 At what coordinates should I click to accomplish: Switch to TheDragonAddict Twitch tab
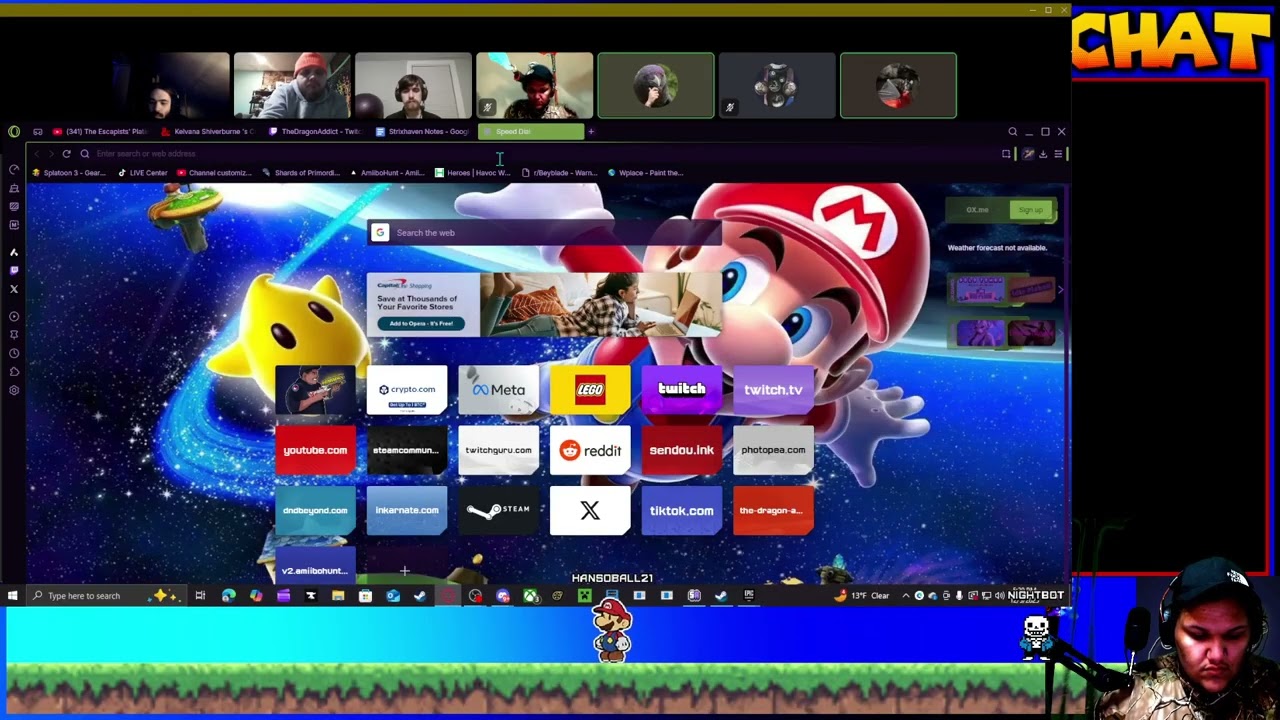click(x=315, y=131)
